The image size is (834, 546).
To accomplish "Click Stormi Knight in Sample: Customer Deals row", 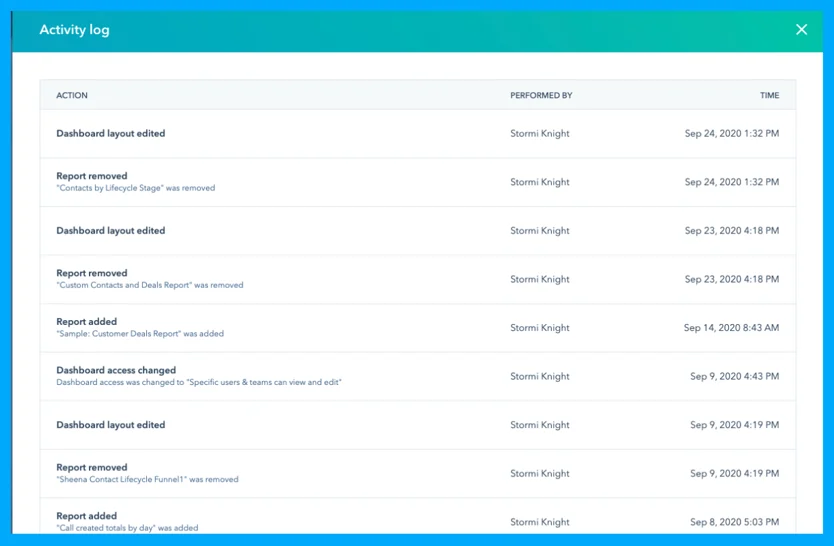I will click(540, 328).
